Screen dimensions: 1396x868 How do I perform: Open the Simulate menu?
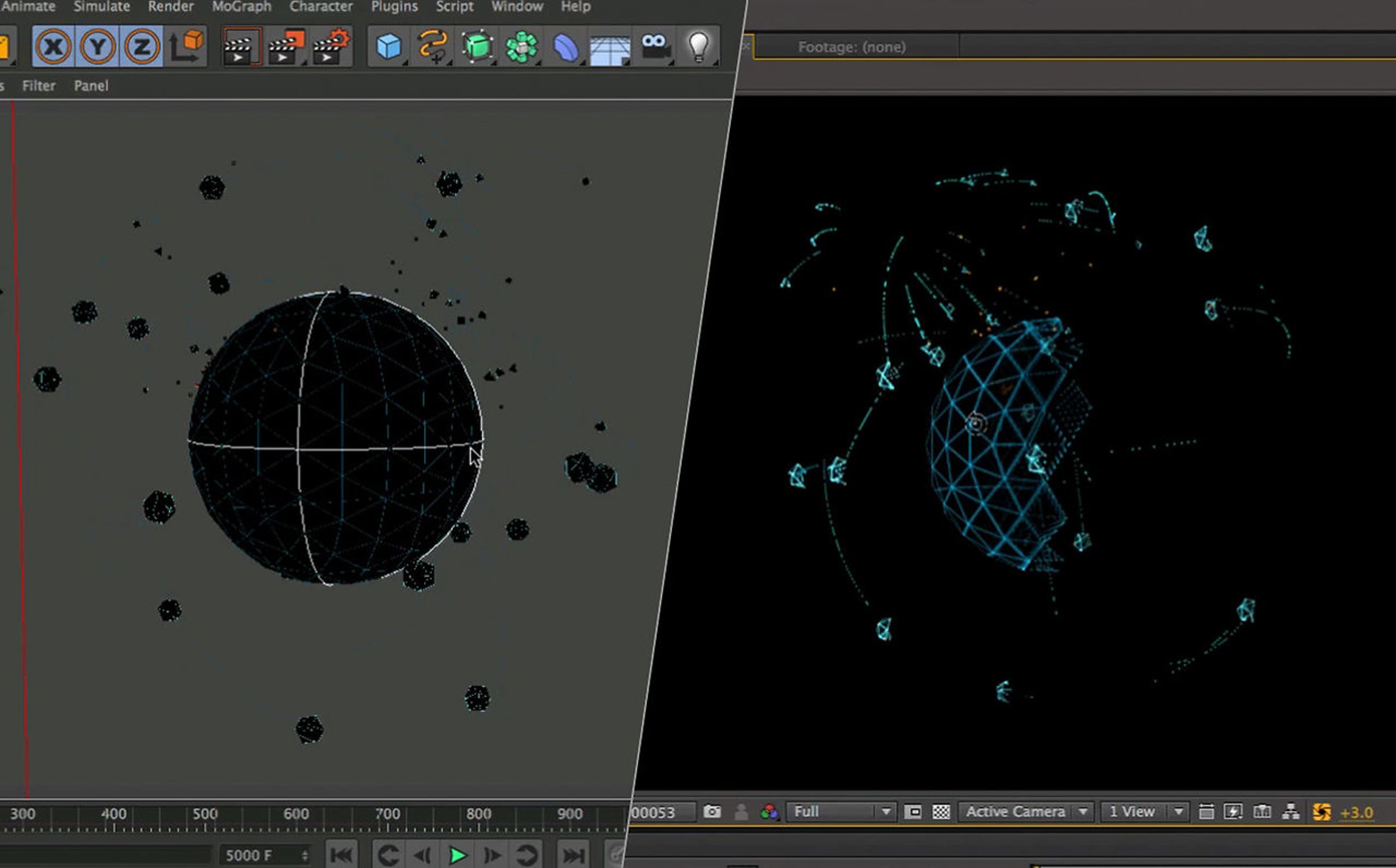click(x=102, y=6)
